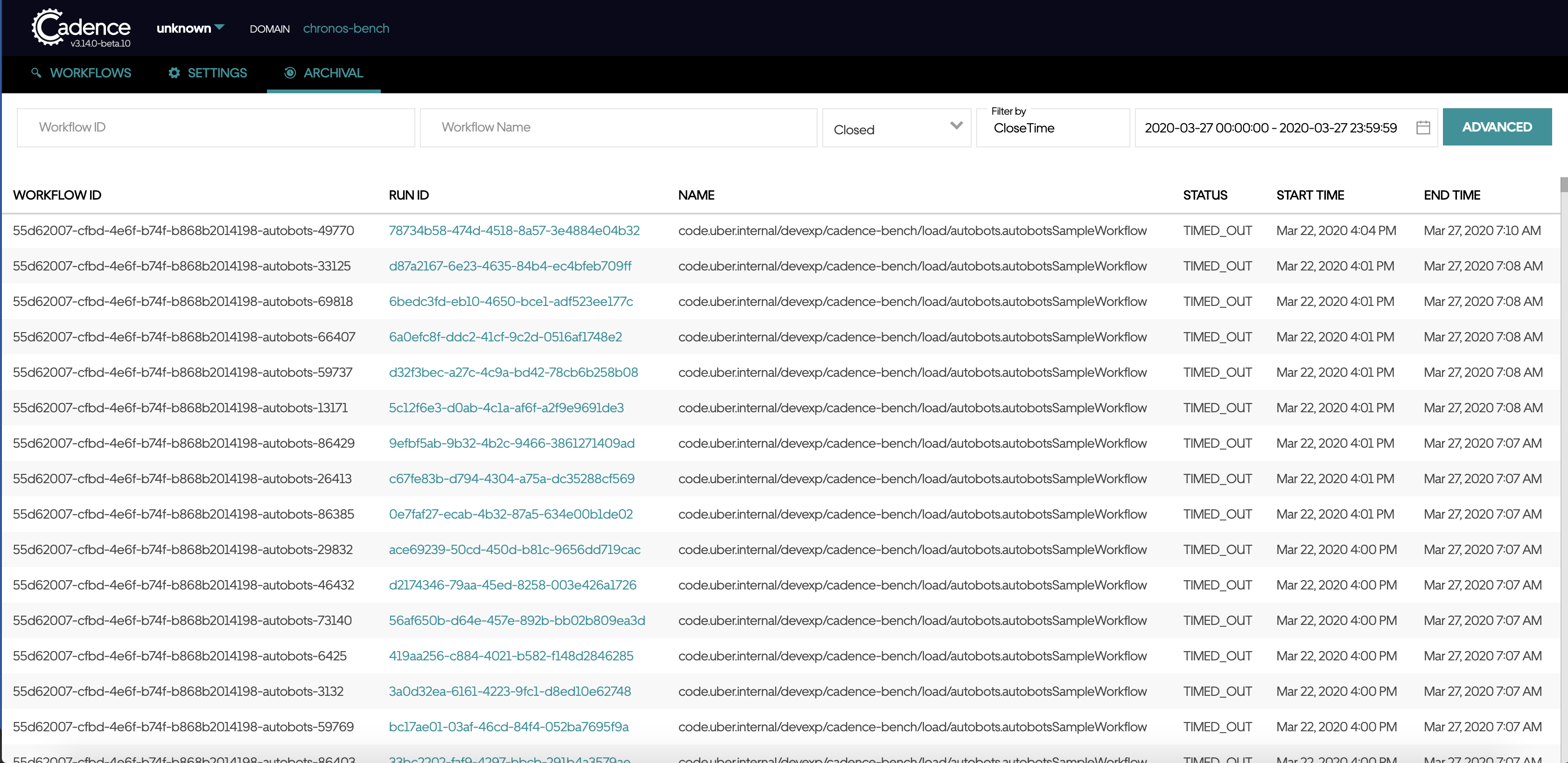
Task: Switch to the Workflows tab
Action: [x=90, y=73]
